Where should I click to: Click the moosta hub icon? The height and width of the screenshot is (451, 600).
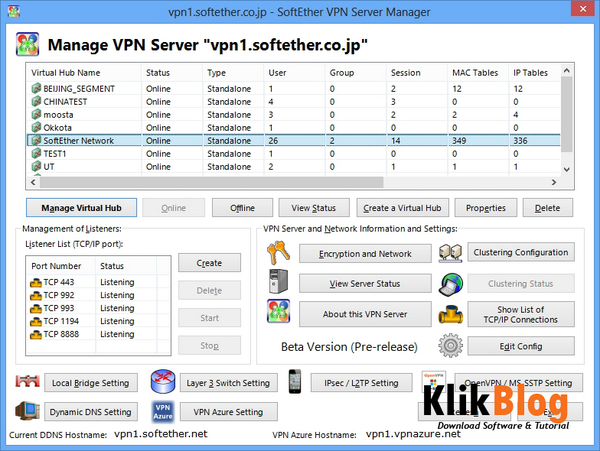pyautogui.click(x=36, y=114)
